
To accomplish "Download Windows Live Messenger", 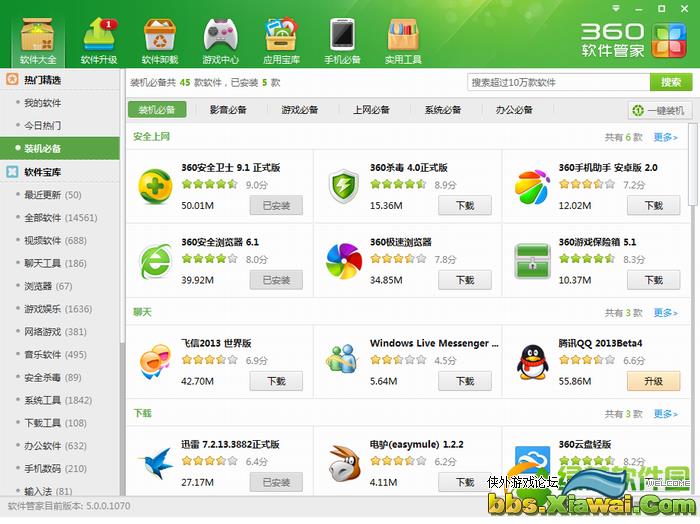I will point(465,381).
